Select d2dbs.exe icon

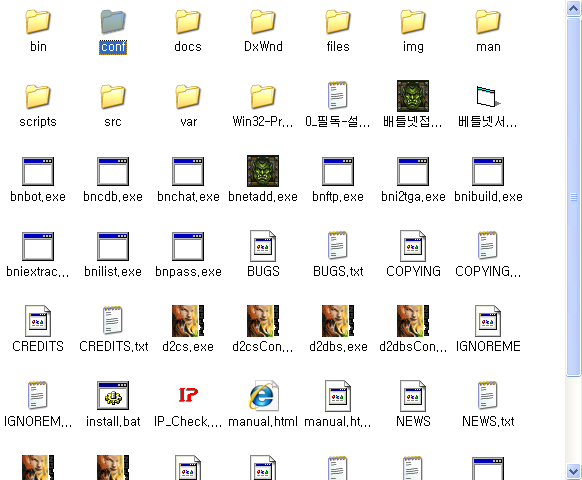[338, 321]
